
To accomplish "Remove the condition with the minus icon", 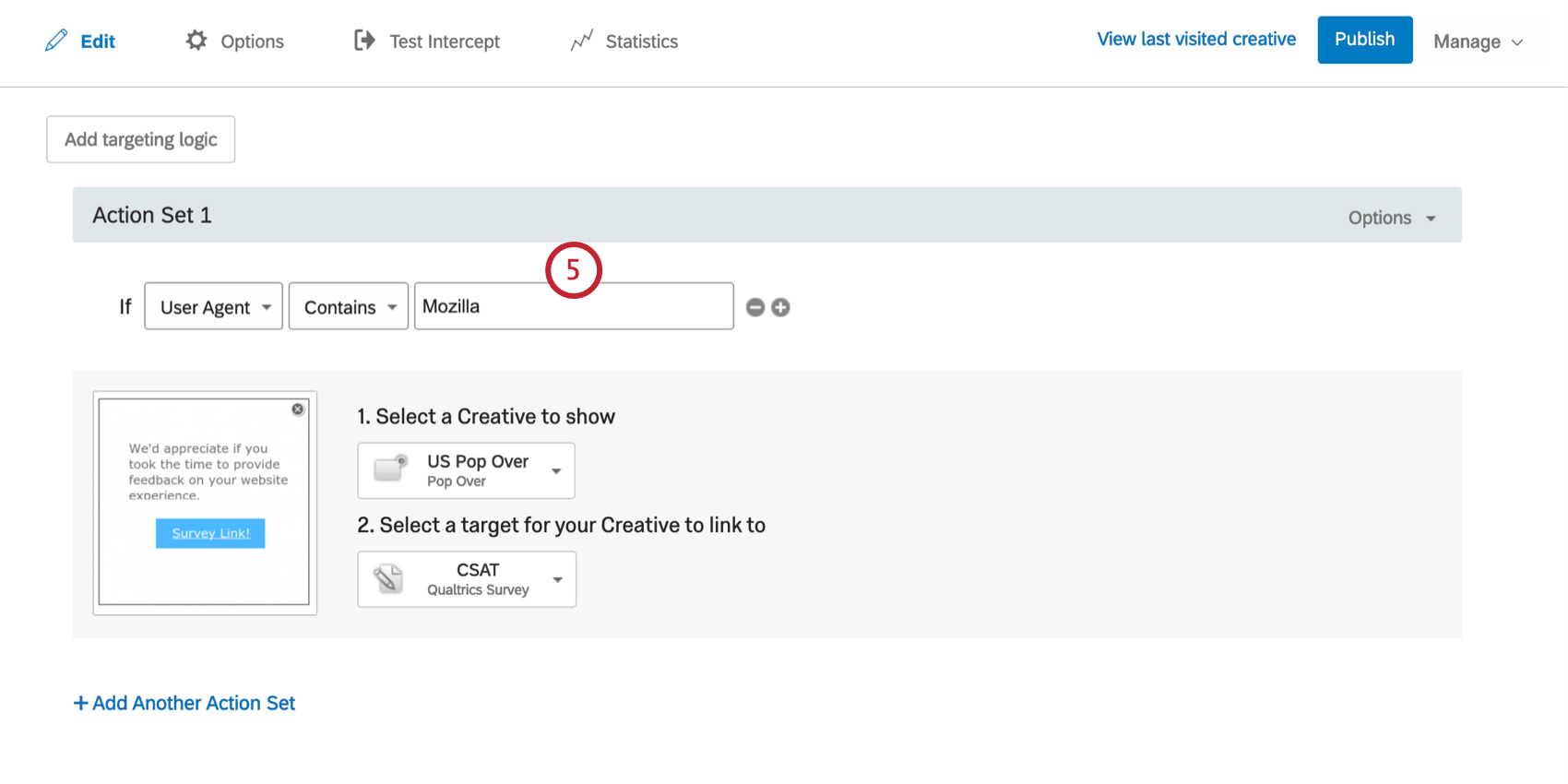I will (755, 306).
